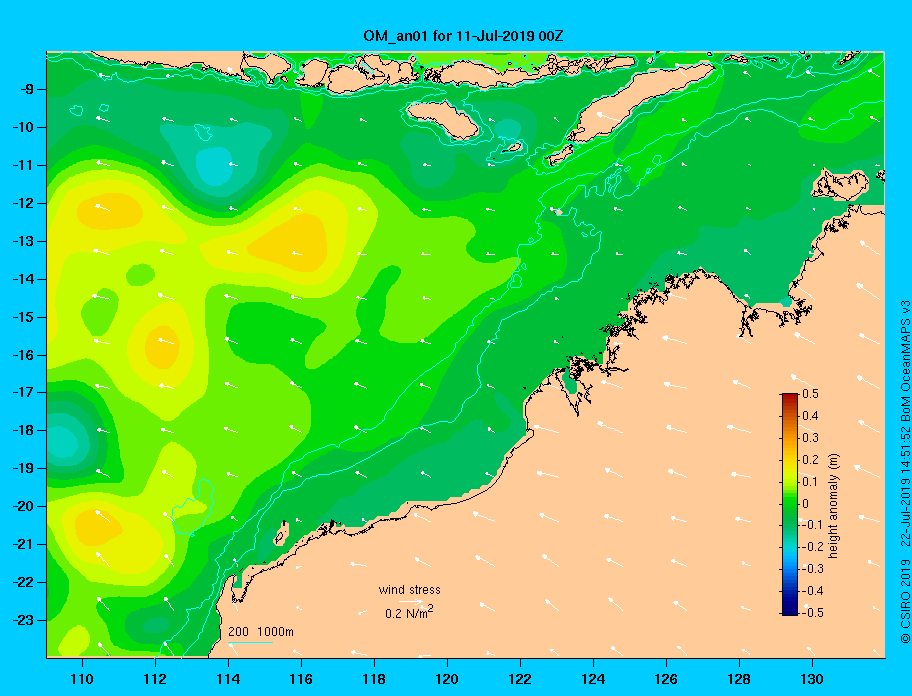Select the 200 1000m bathymetry contour legend line
This screenshot has height=696, width=912.
pyautogui.click(x=250, y=643)
